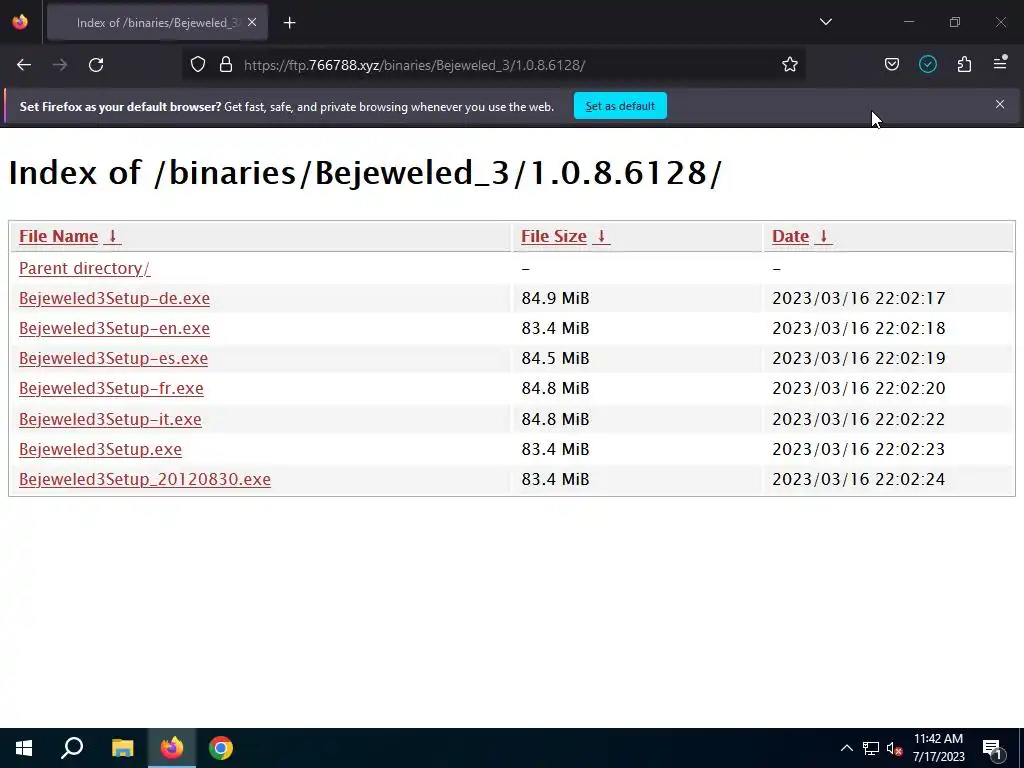Click date 2023/03/16 22:02:17
Screen dimensions: 1024x768
858,298
